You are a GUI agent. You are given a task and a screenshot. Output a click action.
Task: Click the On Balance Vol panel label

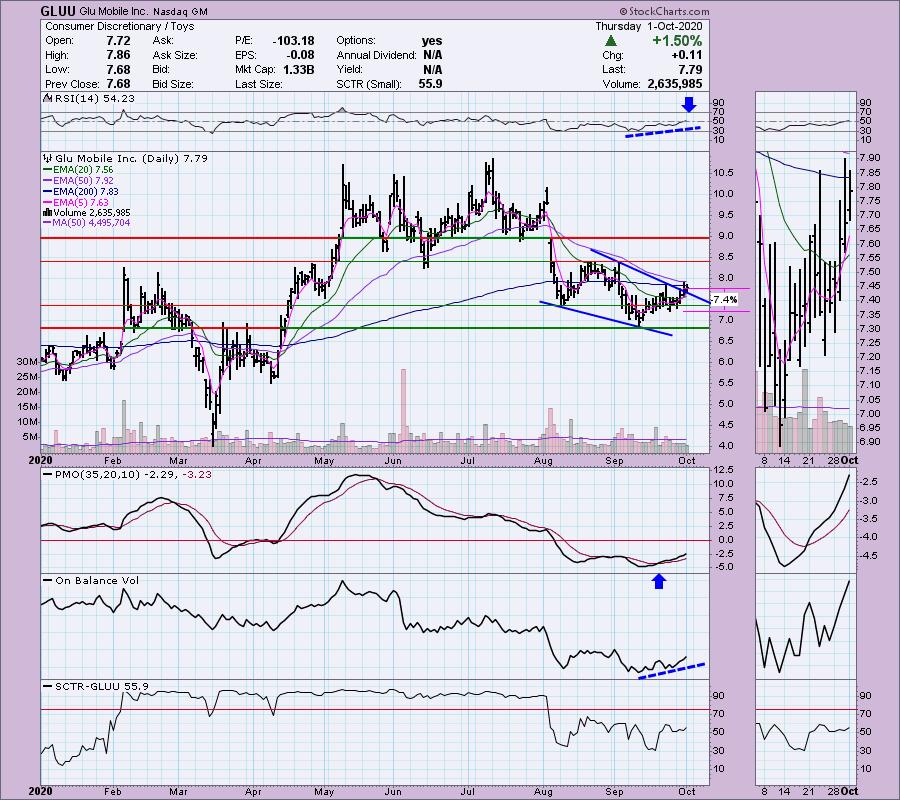coord(96,581)
